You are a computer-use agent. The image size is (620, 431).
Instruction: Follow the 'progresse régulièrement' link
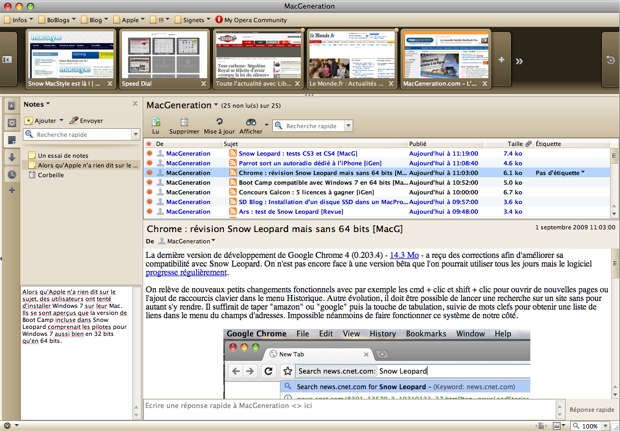(186, 272)
